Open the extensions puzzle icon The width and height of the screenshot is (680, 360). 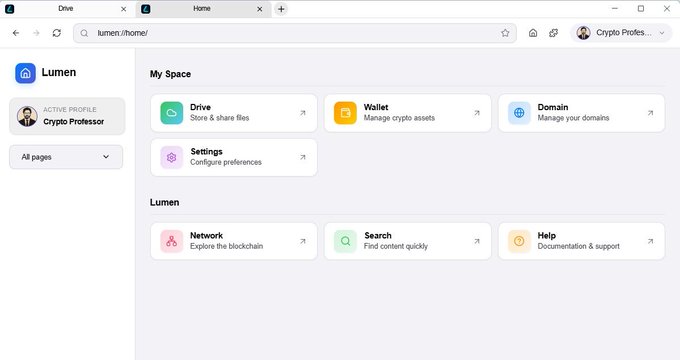(x=553, y=33)
